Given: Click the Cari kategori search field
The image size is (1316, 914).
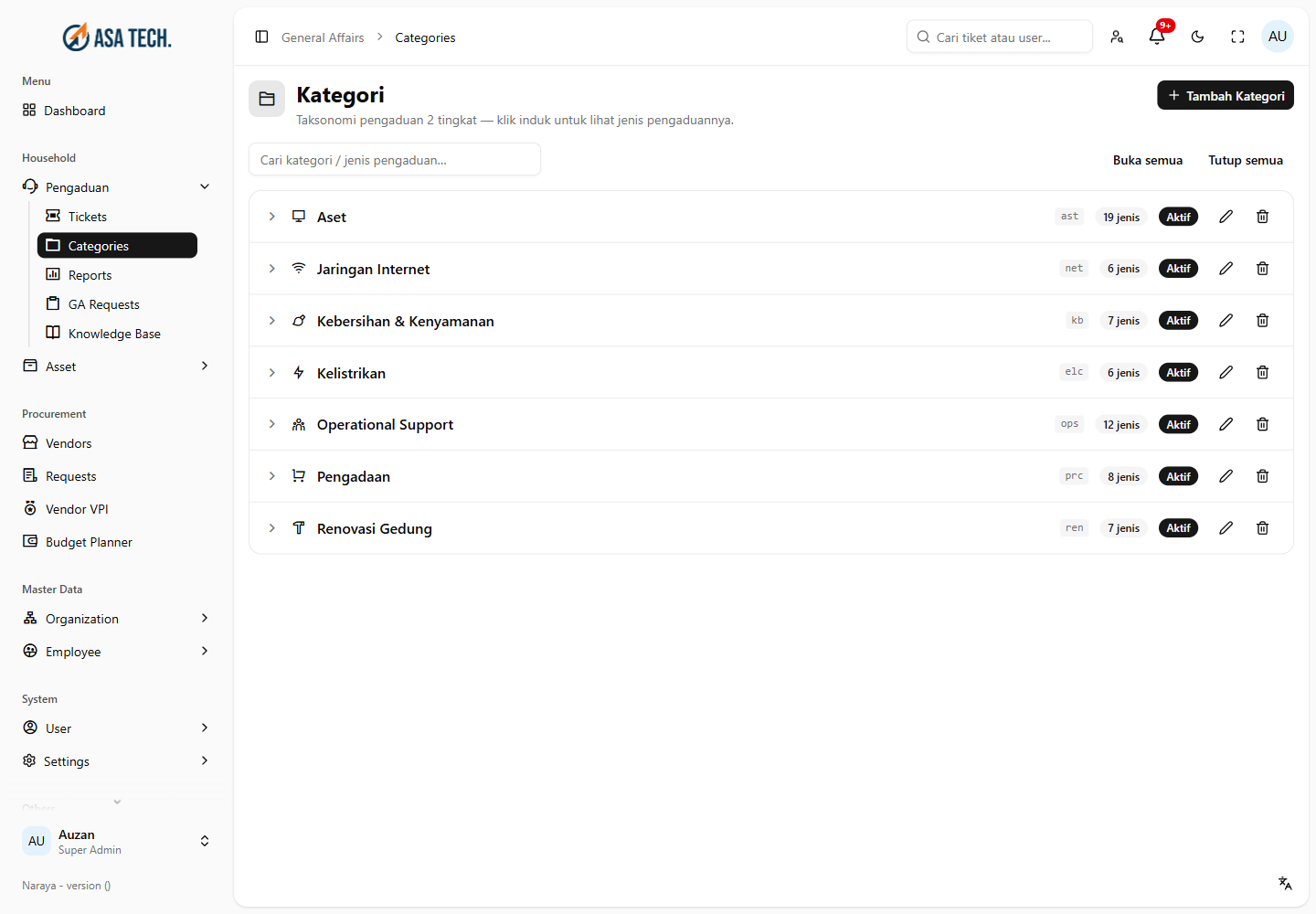Looking at the screenshot, I should (x=395, y=159).
